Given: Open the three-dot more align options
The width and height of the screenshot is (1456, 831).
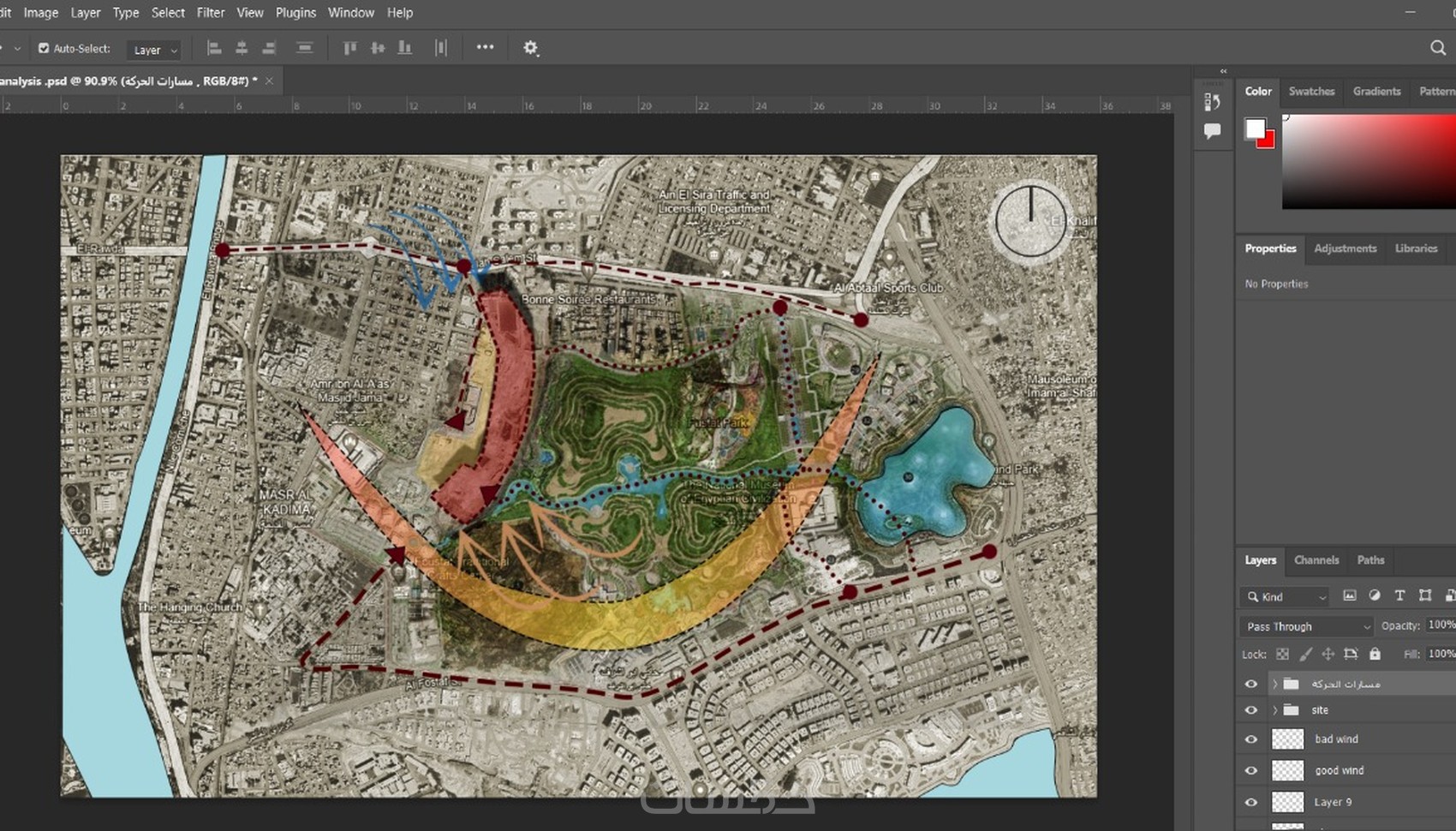Looking at the screenshot, I should 485,47.
